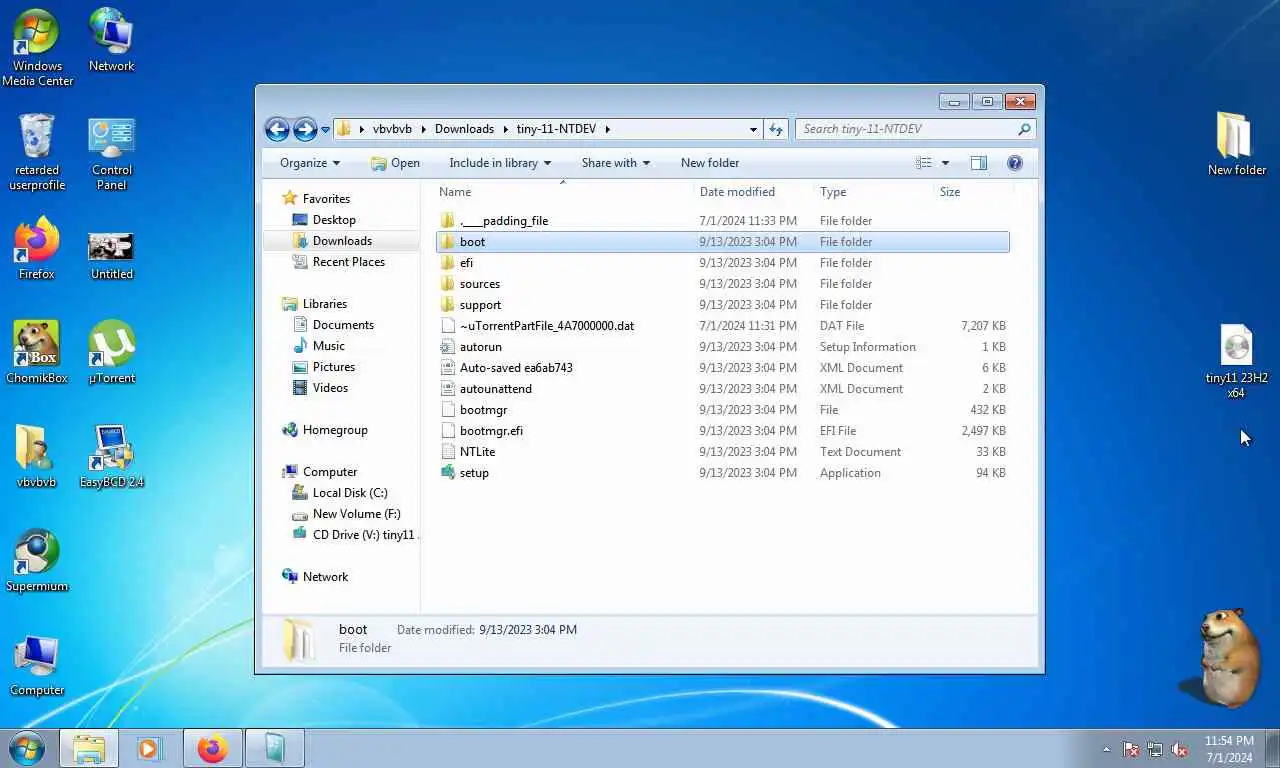
Task: Open Libraries in the navigation pane
Action: click(x=325, y=304)
